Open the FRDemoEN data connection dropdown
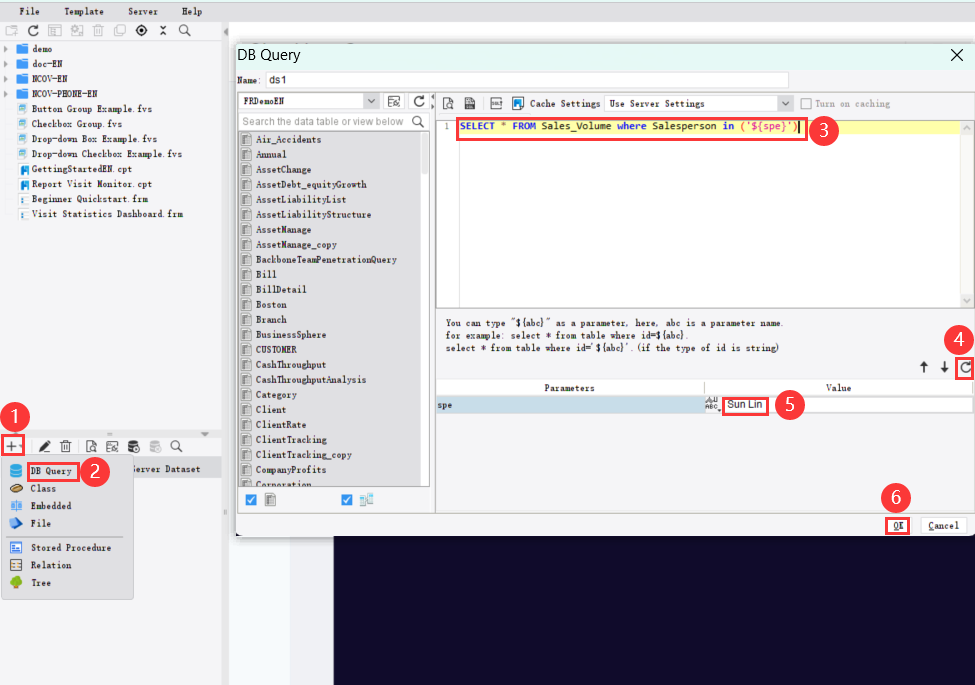 pyautogui.click(x=371, y=102)
